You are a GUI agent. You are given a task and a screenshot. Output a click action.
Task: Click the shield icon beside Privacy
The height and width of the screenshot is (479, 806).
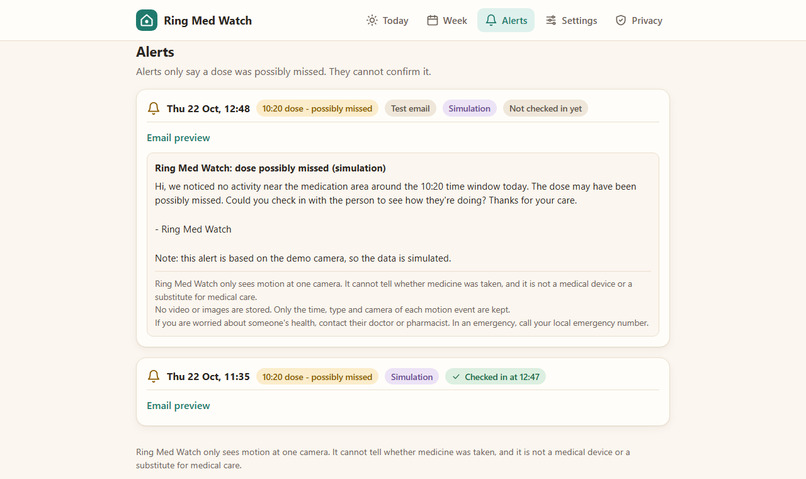(621, 21)
